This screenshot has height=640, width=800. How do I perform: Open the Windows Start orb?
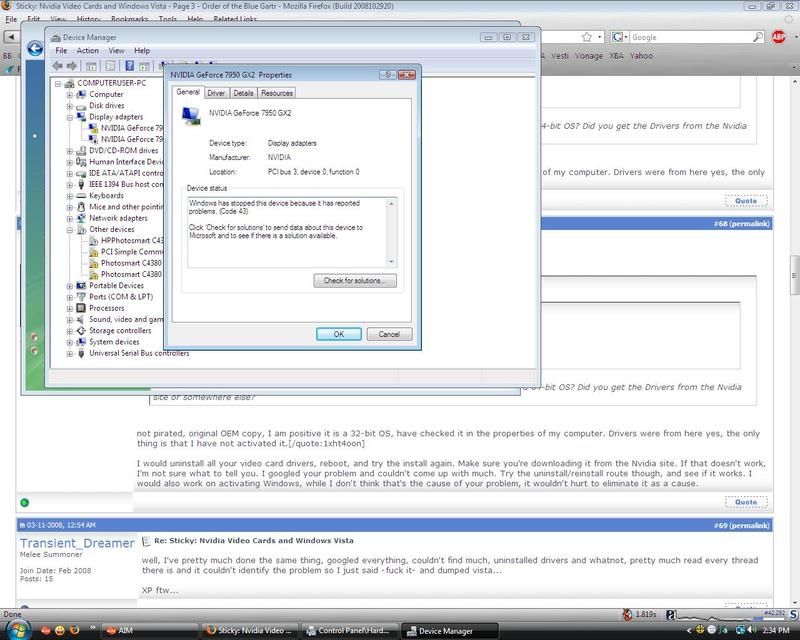[18, 630]
